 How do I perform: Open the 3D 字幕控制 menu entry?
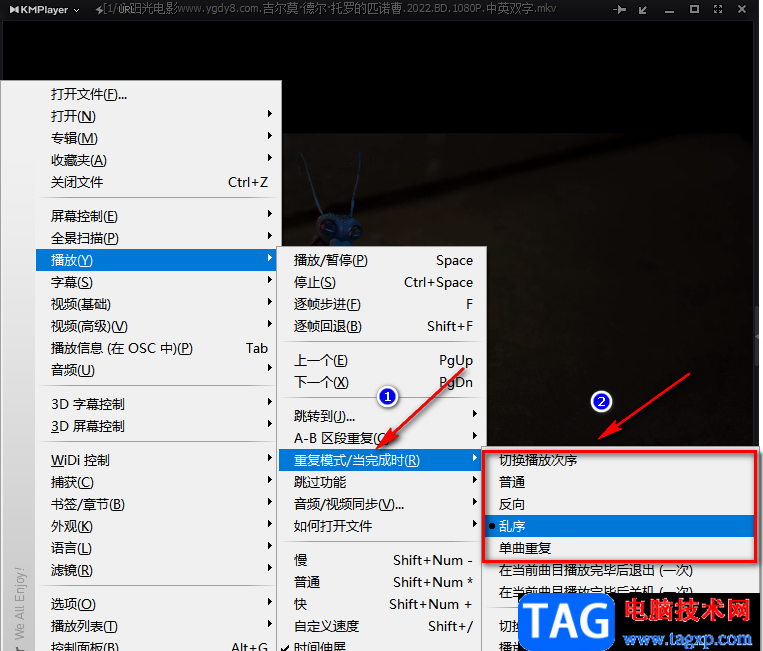[x=156, y=404]
